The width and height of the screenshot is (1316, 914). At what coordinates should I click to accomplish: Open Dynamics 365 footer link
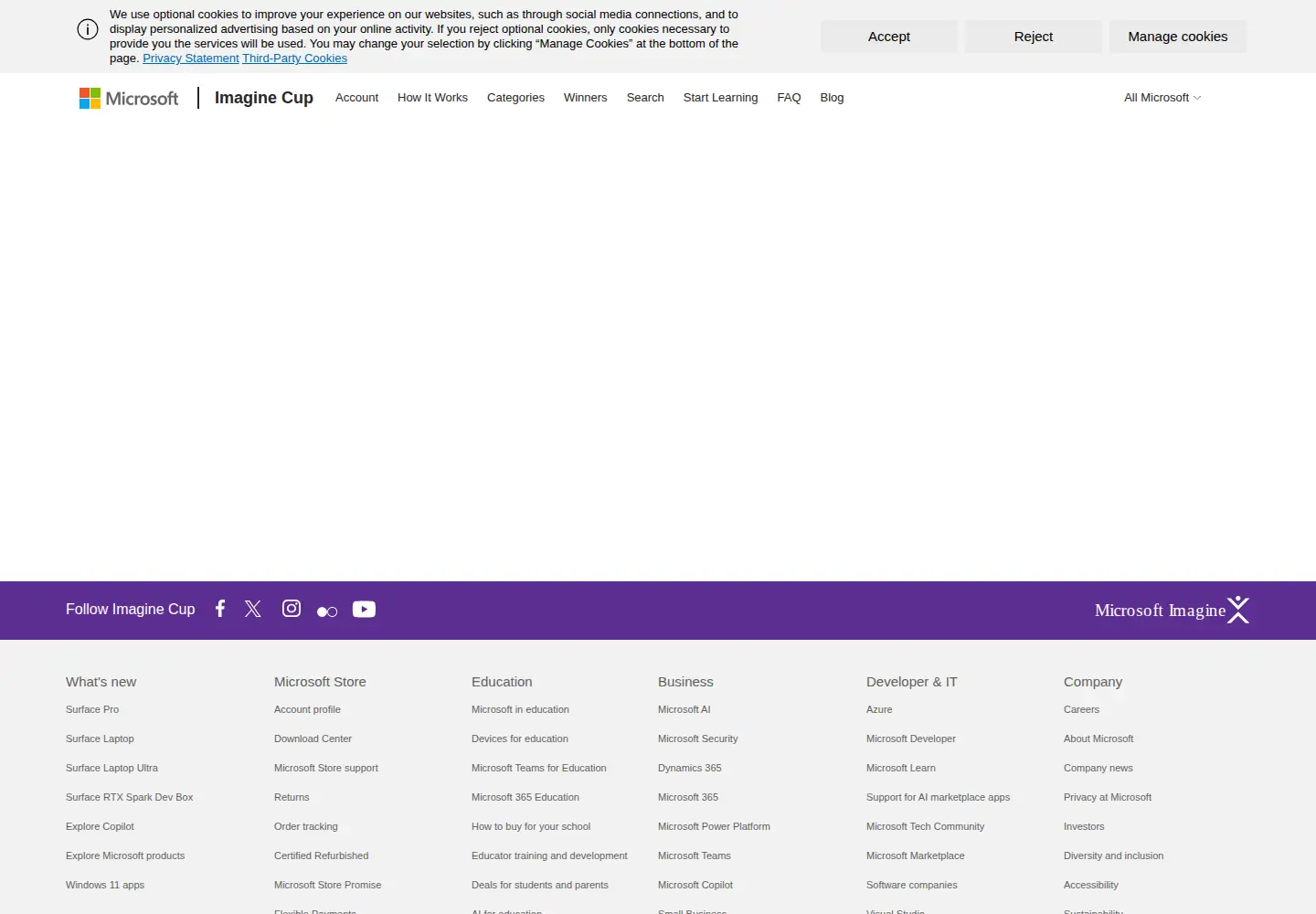[690, 768]
